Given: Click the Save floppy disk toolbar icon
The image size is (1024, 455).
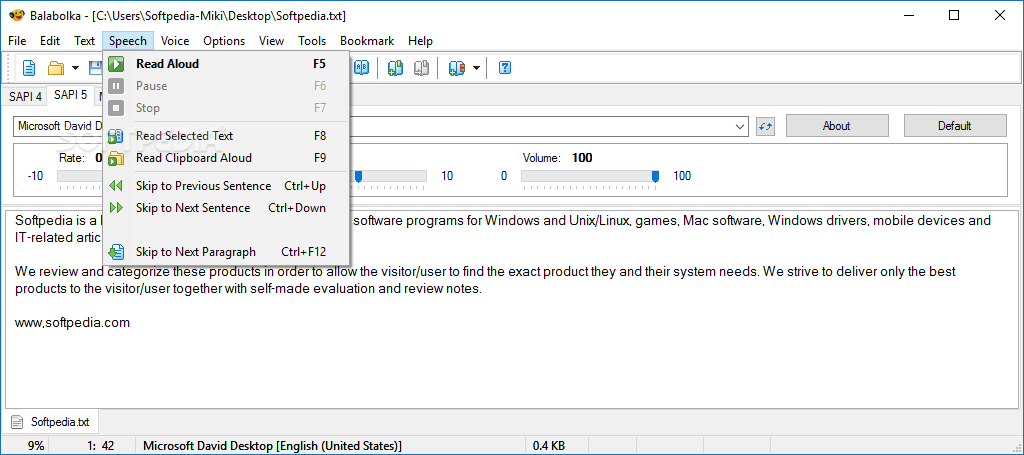Looking at the screenshot, I should click(95, 67).
